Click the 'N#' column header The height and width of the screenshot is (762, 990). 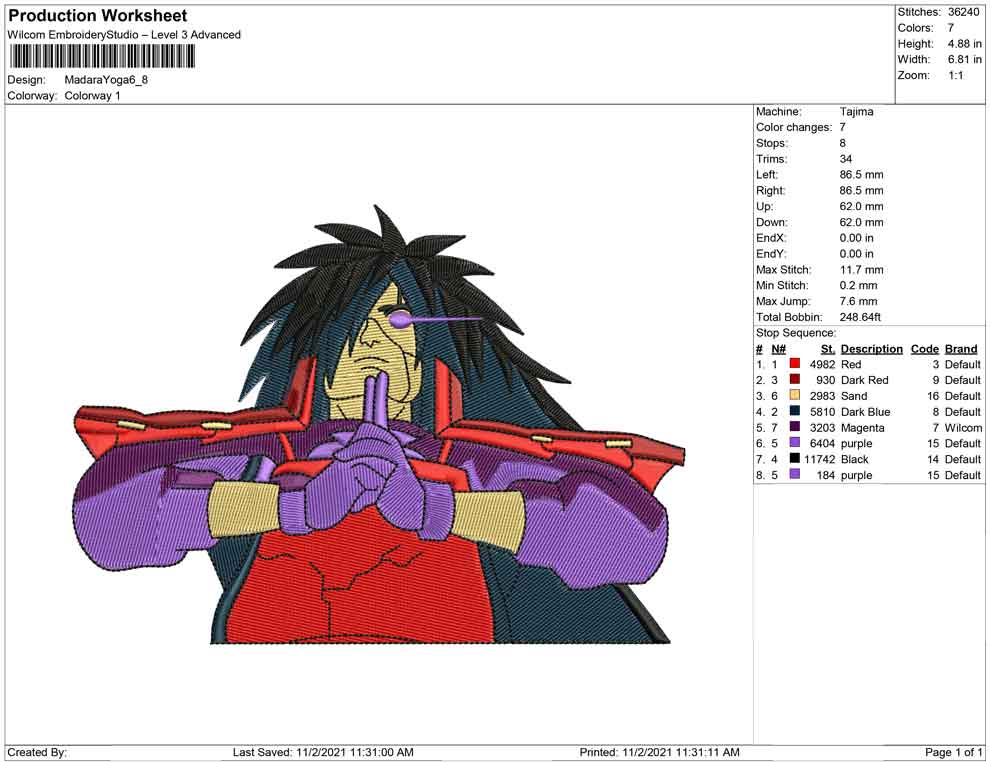[x=778, y=348]
